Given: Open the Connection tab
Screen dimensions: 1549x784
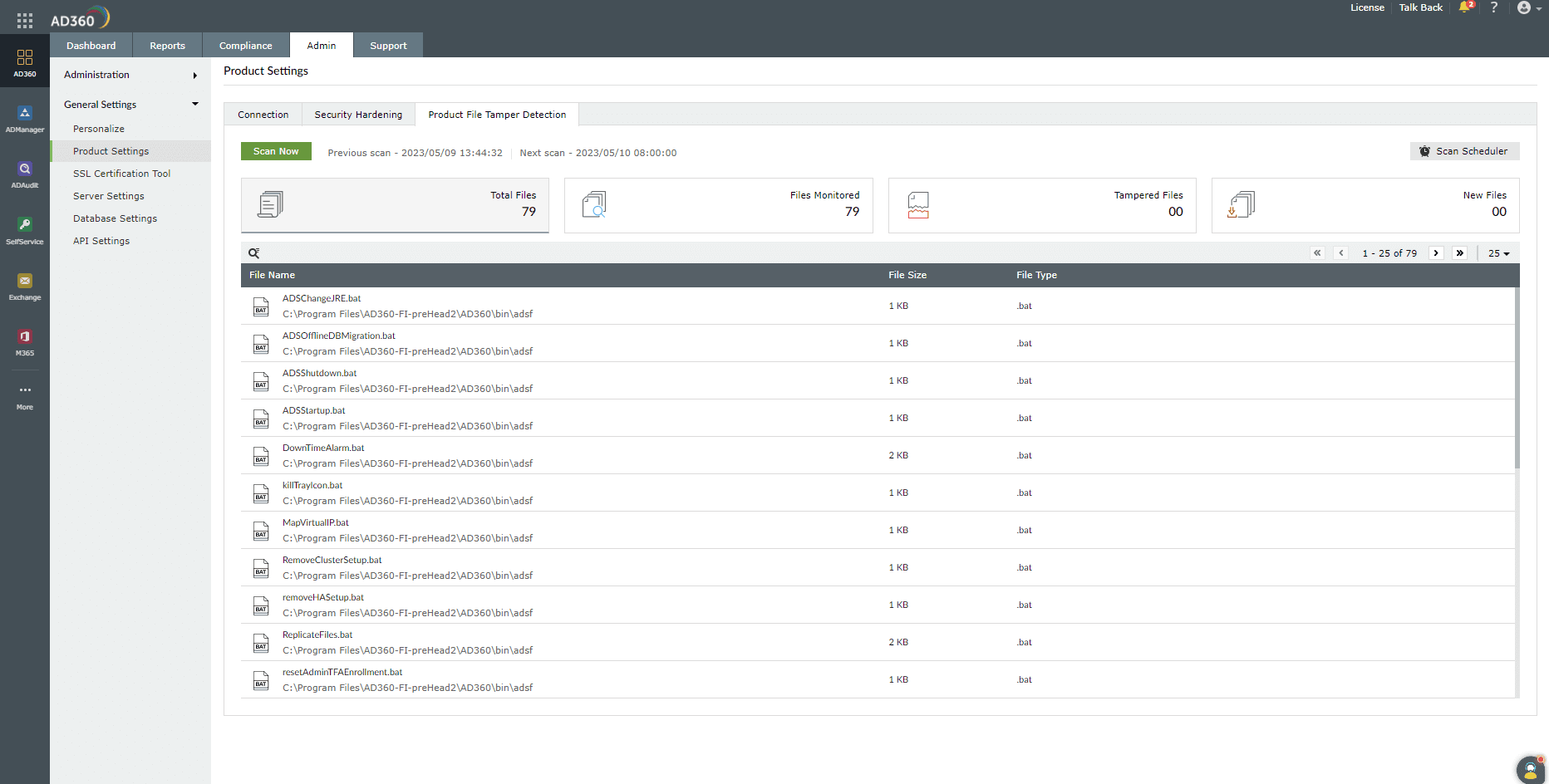Looking at the screenshot, I should click(263, 115).
